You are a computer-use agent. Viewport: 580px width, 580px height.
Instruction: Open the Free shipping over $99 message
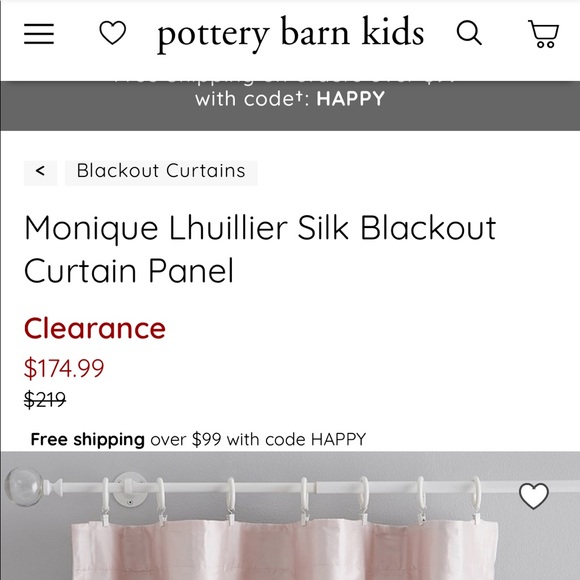point(198,439)
